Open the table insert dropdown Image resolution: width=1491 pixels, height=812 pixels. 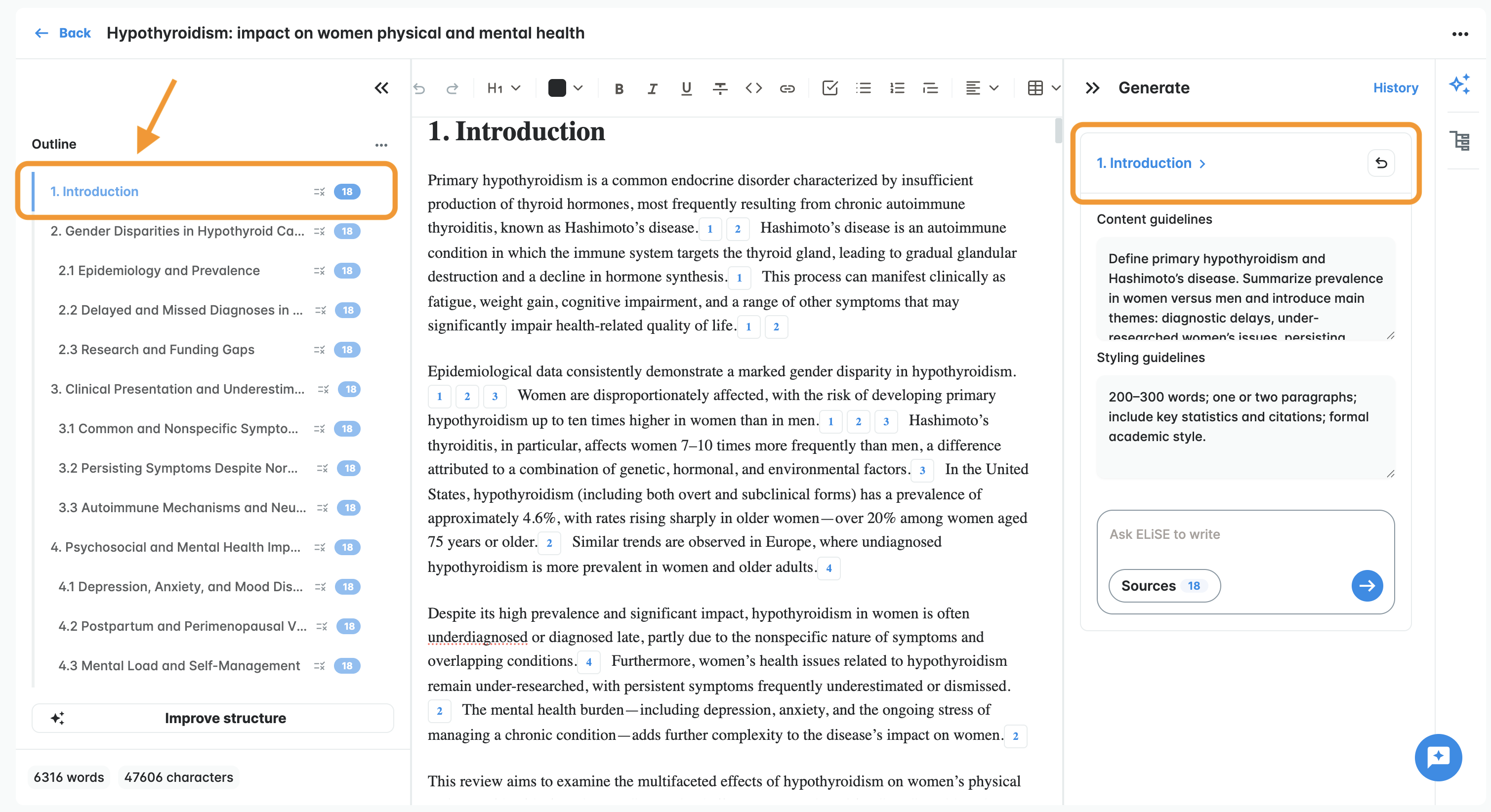click(x=1043, y=88)
